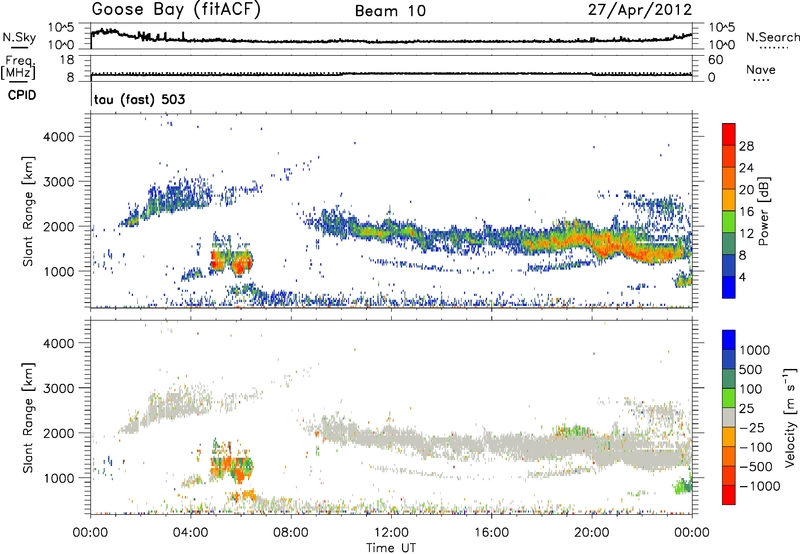Click the "4000" tick in the power panel

(x=59, y=137)
